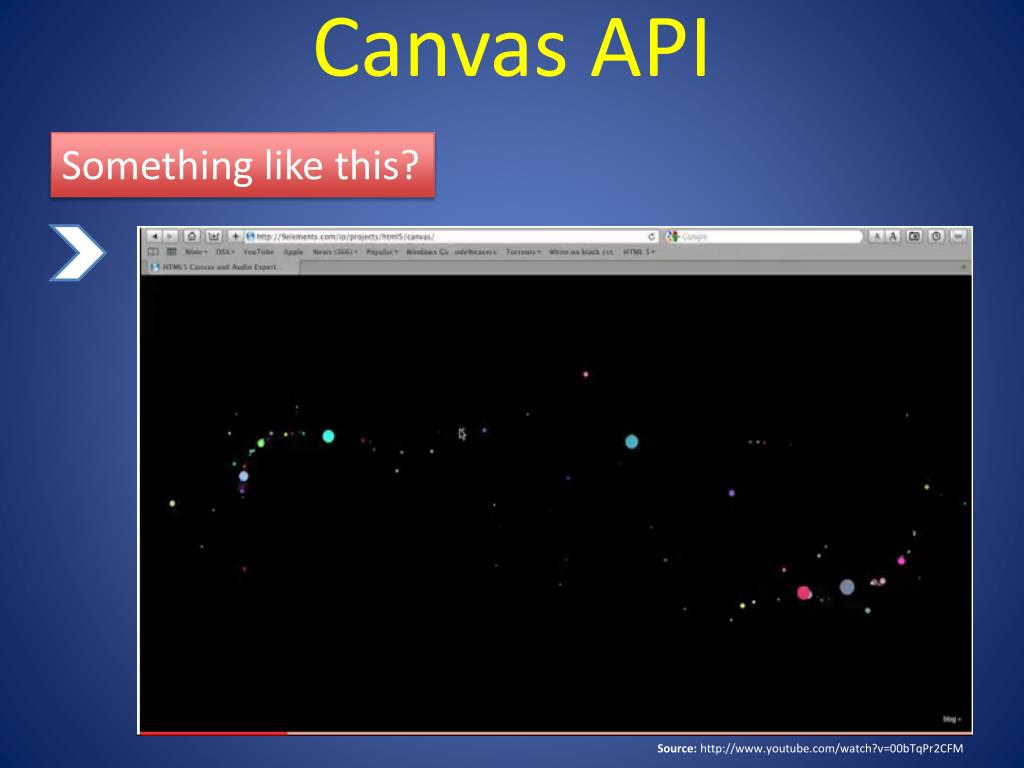Click the blog link in canvas corner
This screenshot has width=1024, height=768.
click(952, 719)
